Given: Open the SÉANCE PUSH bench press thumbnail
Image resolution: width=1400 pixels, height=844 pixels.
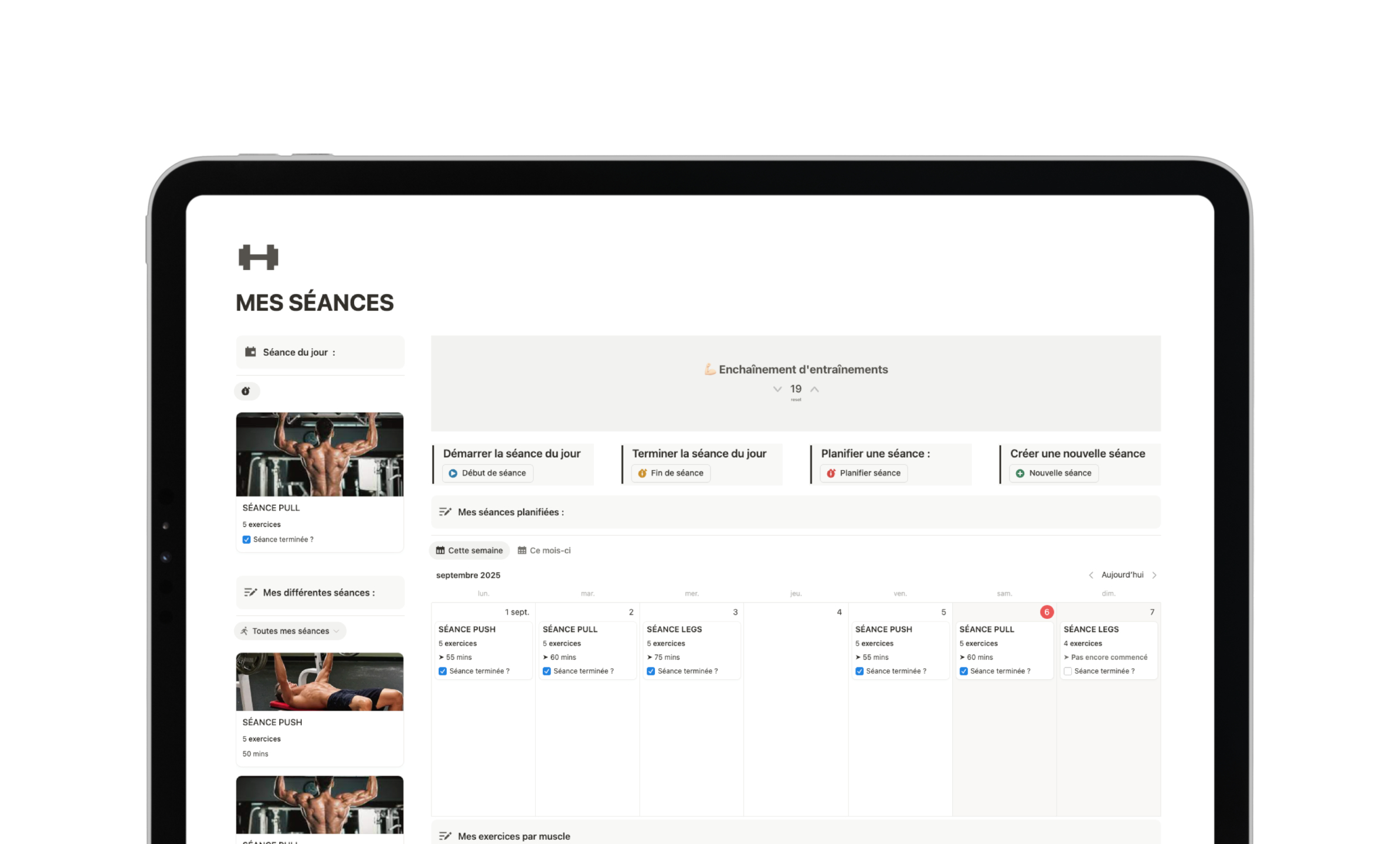Looking at the screenshot, I should tap(320, 682).
